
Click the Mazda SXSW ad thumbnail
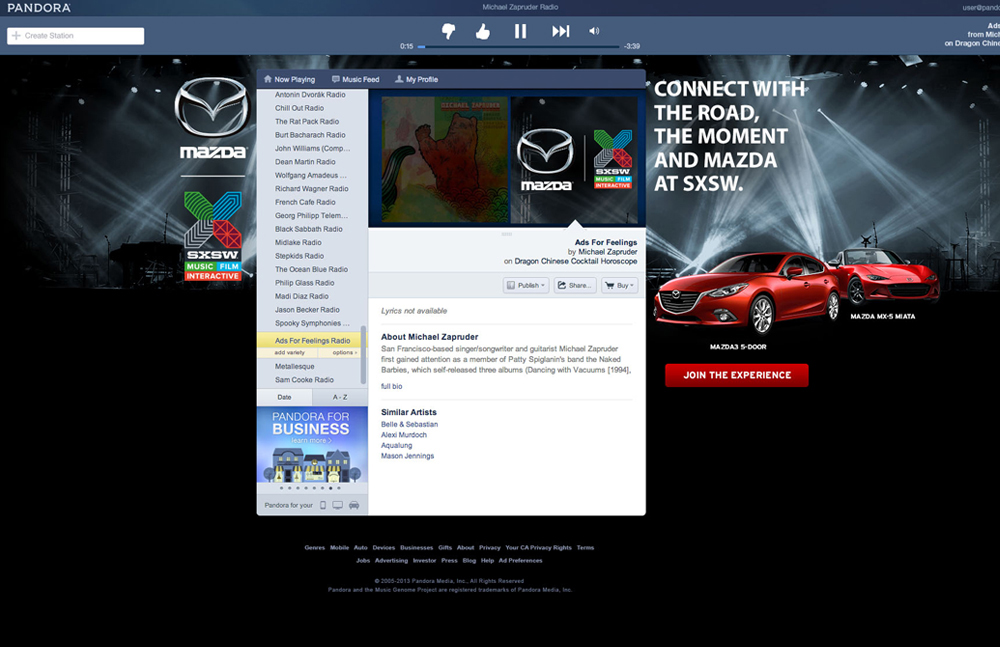tap(574, 160)
